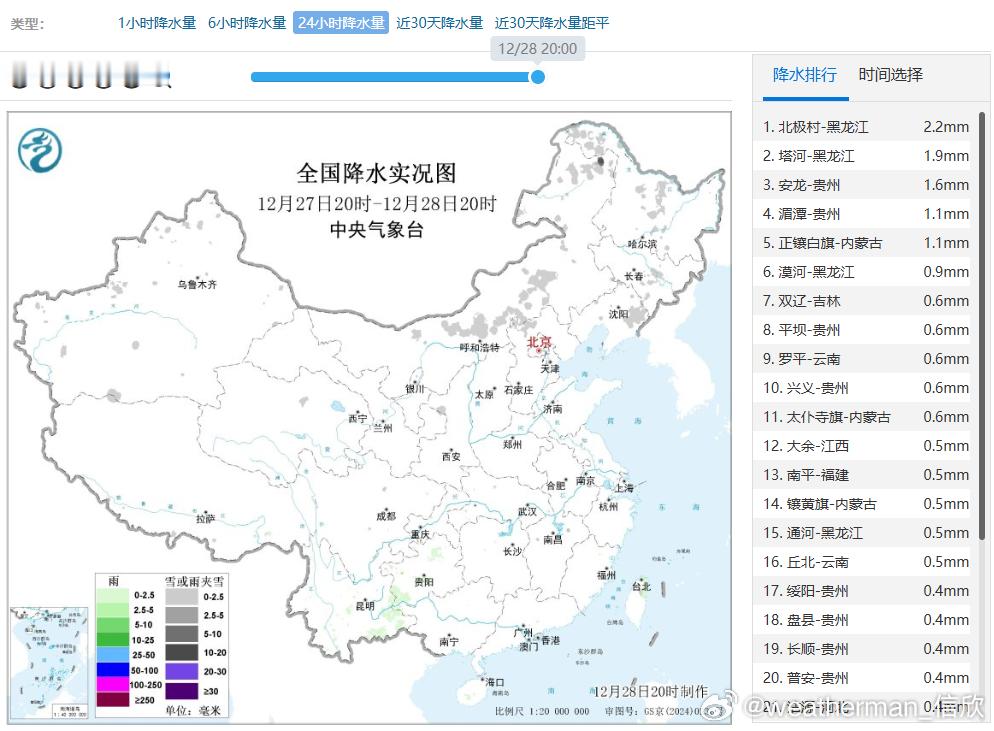Click the 北京 label on the map
994x731 pixels.
pyautogui.click(x=539, y=342)
